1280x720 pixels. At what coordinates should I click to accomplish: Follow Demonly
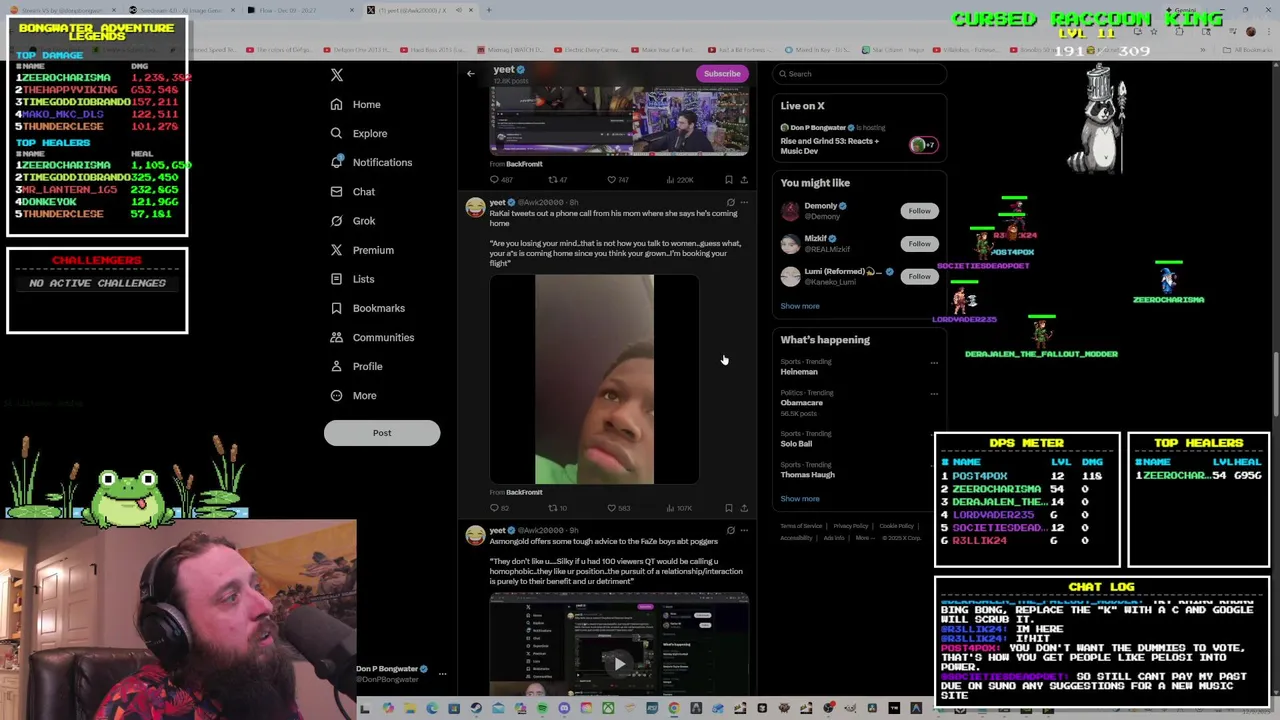click(x=919, y=211)
